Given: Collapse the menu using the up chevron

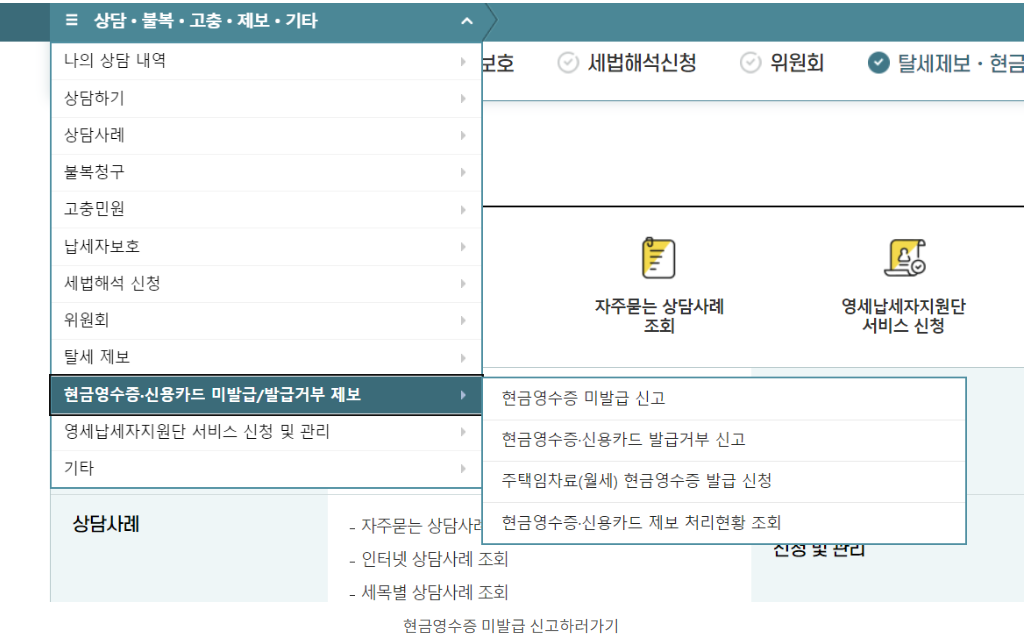Looking at the screenshot, I should tap(465, 21).
